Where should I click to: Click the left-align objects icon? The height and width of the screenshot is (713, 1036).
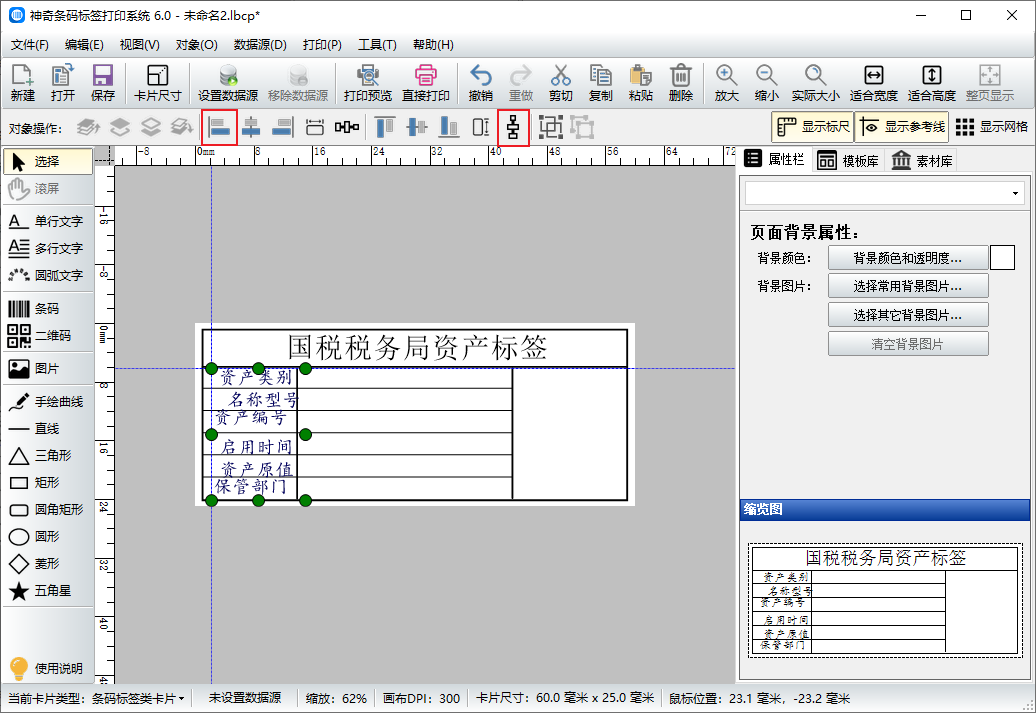220,127
